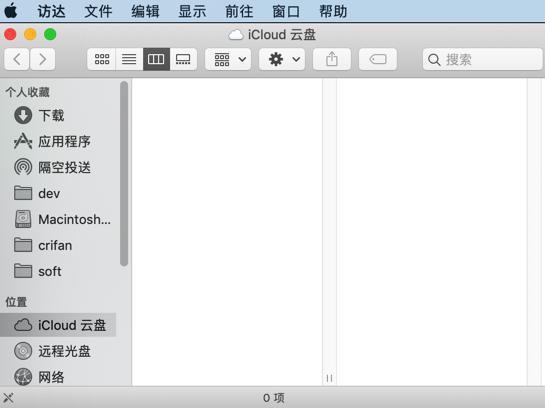Open the Apple menu

click(x=11, y=10)
